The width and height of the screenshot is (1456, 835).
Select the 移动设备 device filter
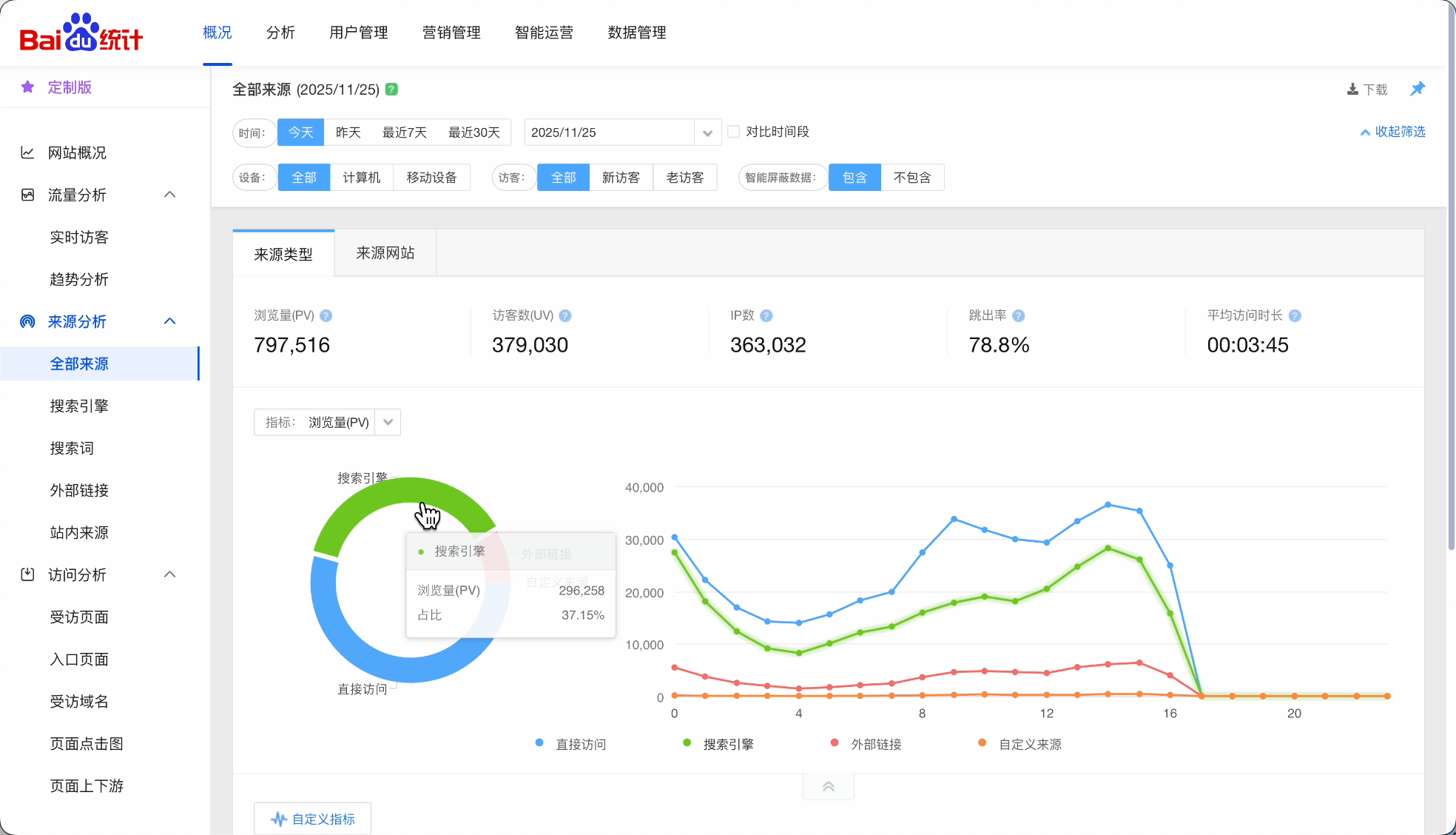431,178
